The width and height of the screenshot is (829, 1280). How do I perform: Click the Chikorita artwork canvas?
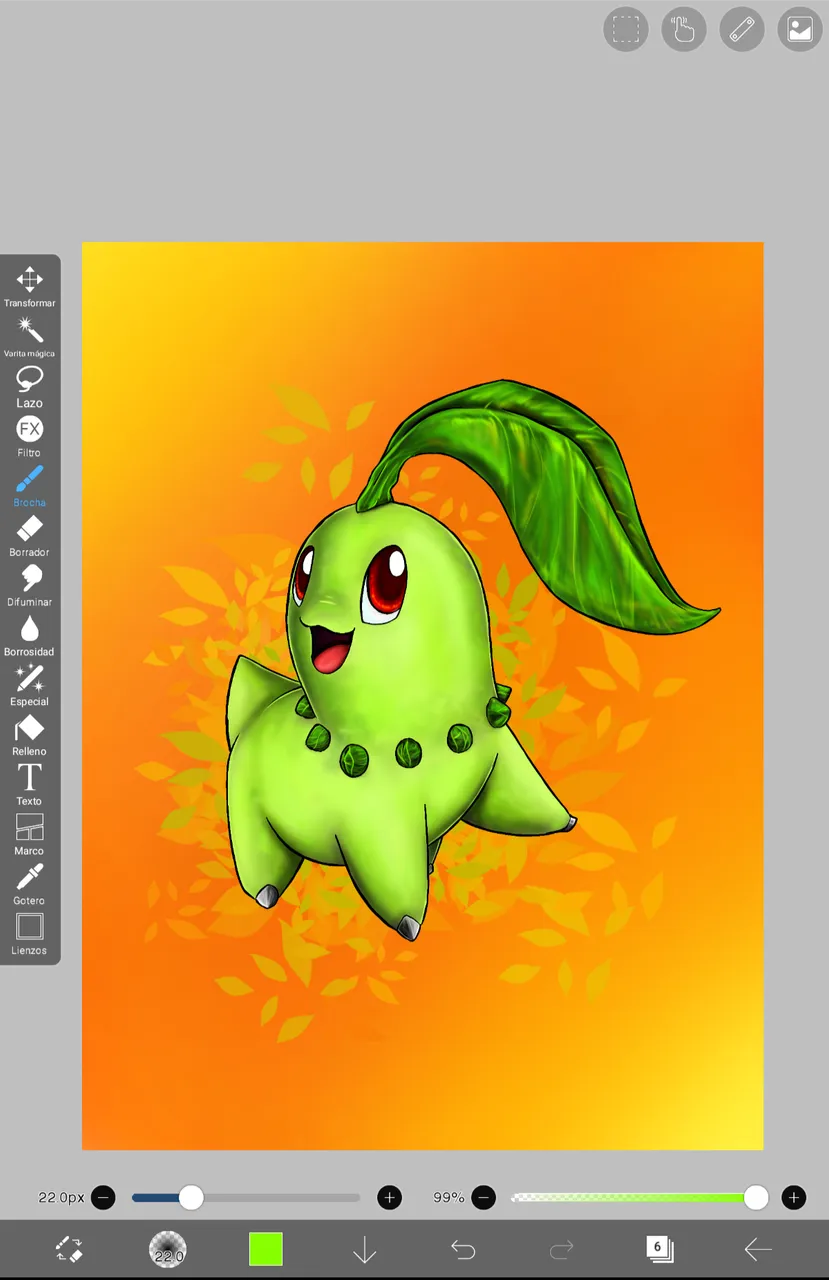click(422, 696)
